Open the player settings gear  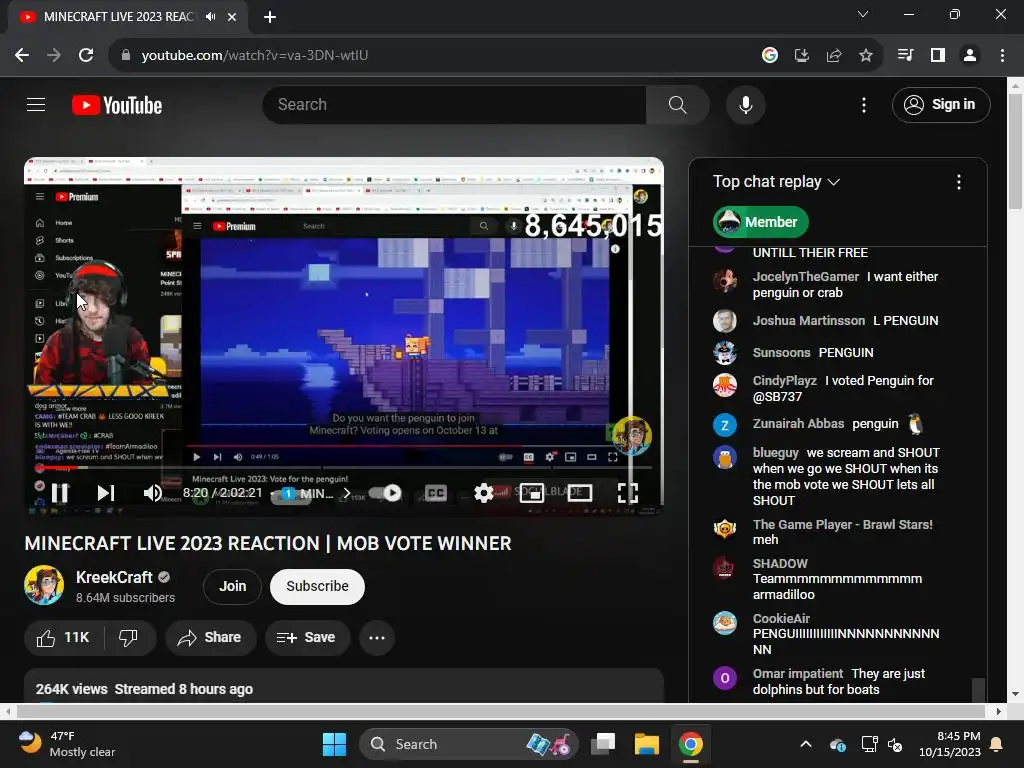pyautogui.click(x=483, y=492)
